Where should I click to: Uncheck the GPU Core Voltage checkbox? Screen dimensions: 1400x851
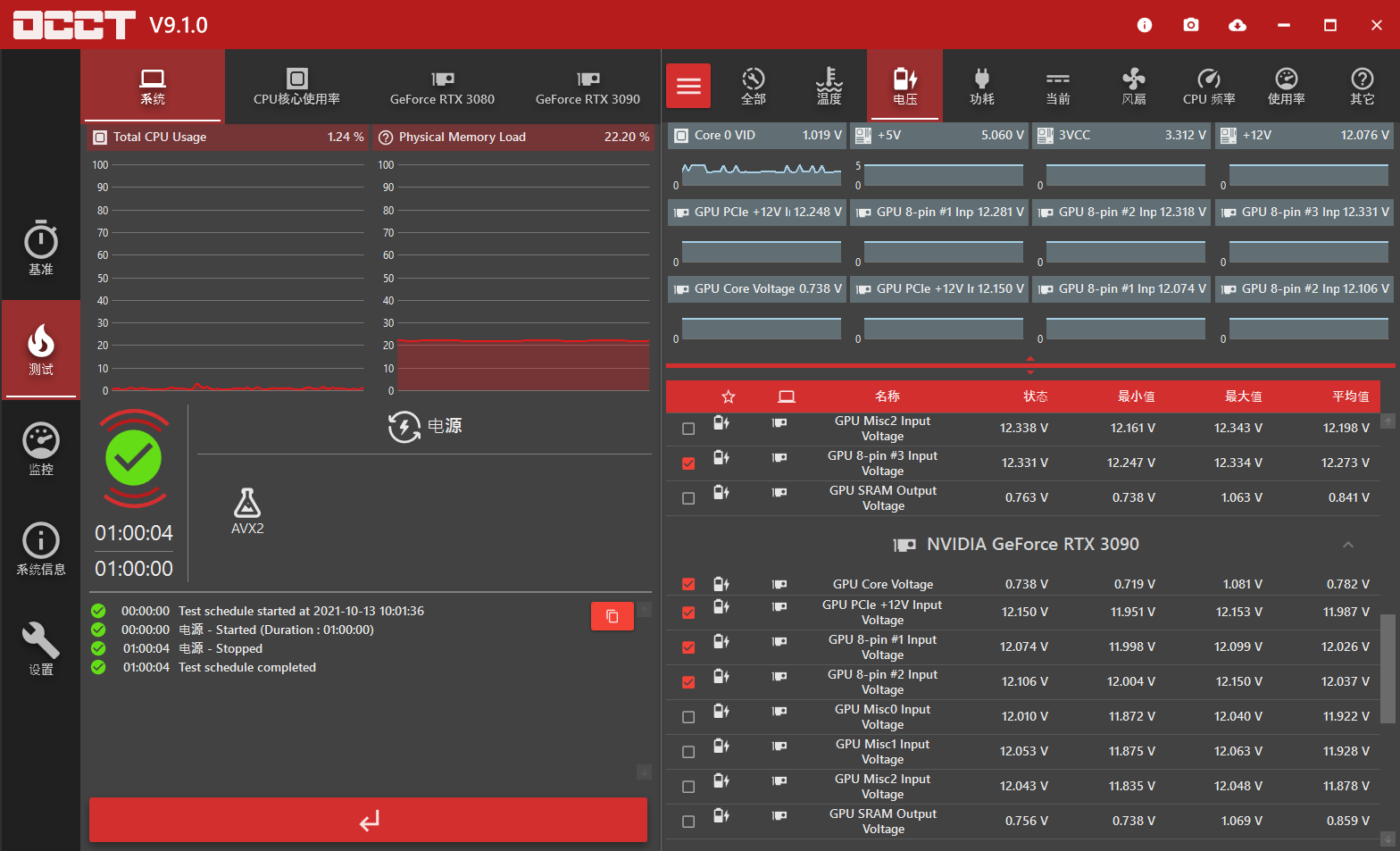pos(688,585)
